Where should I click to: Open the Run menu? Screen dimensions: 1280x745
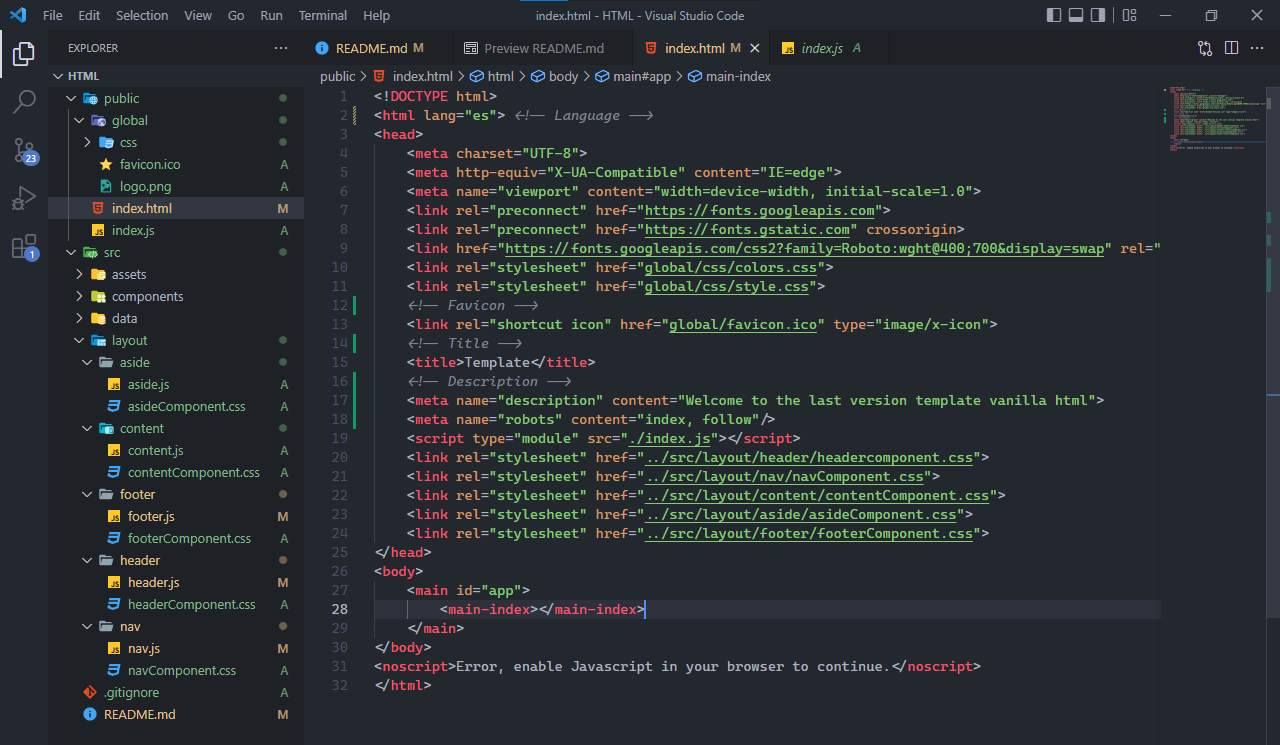click(271, 15)
